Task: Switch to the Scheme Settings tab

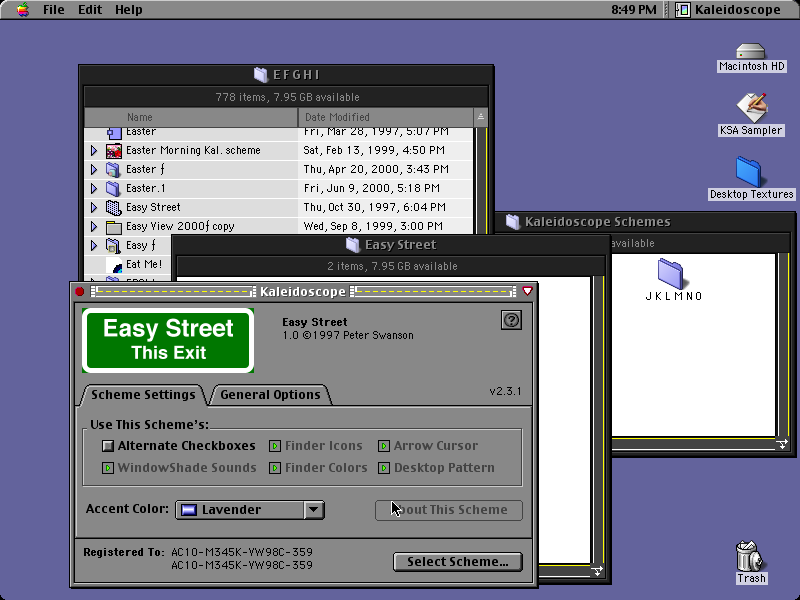Action: (x=143, y=395)
